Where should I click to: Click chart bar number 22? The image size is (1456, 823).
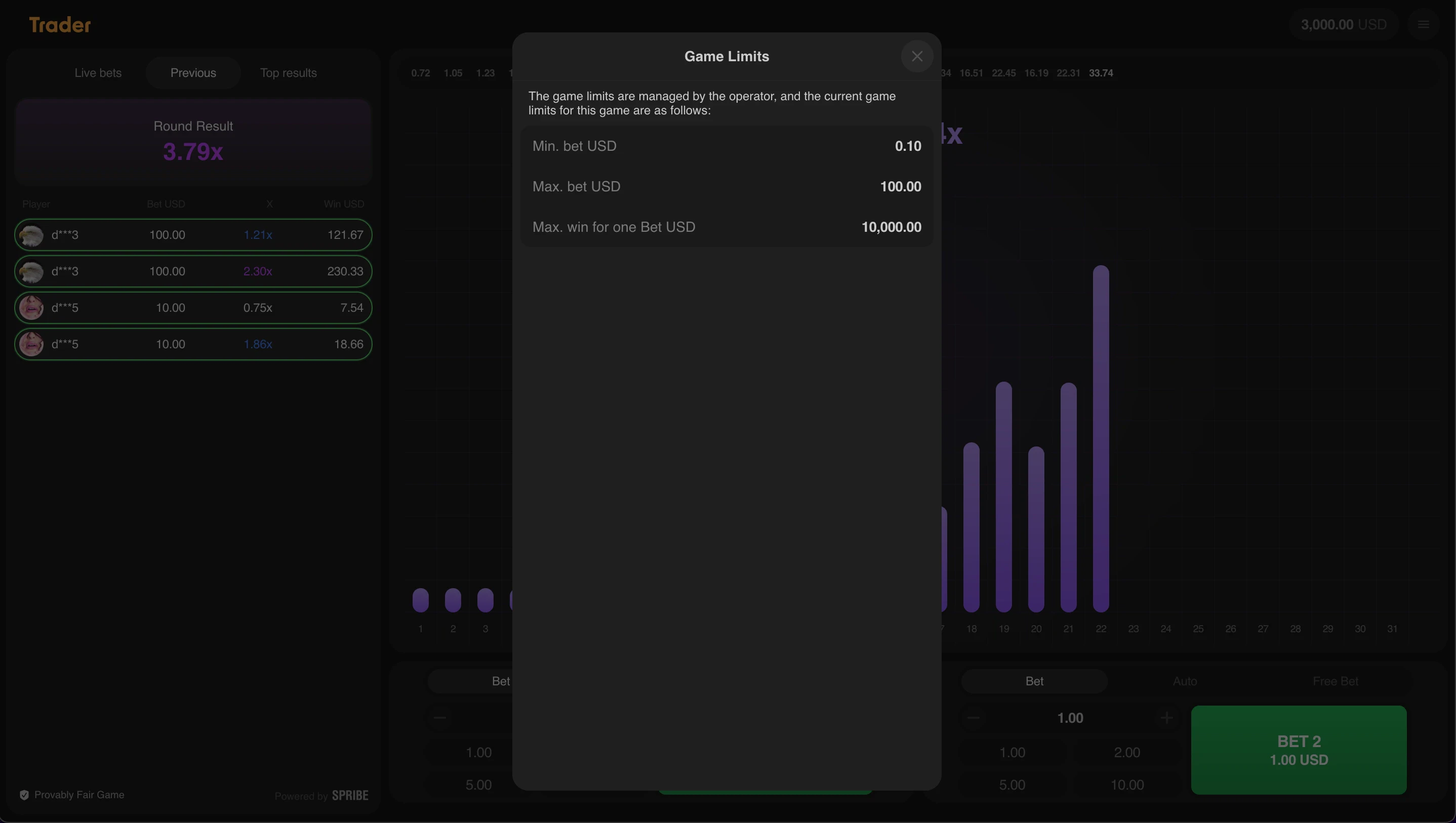(x=1101, y=439)
